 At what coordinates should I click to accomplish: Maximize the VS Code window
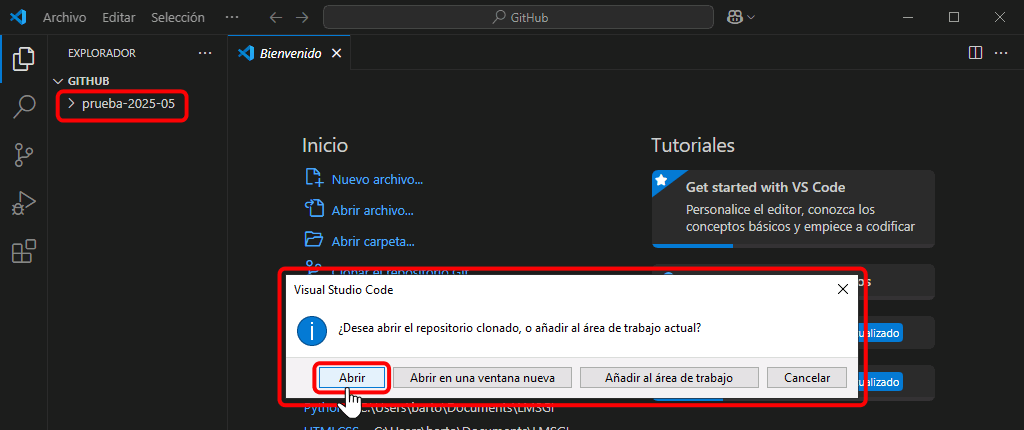pyautogui.click(x=954, y=18)
